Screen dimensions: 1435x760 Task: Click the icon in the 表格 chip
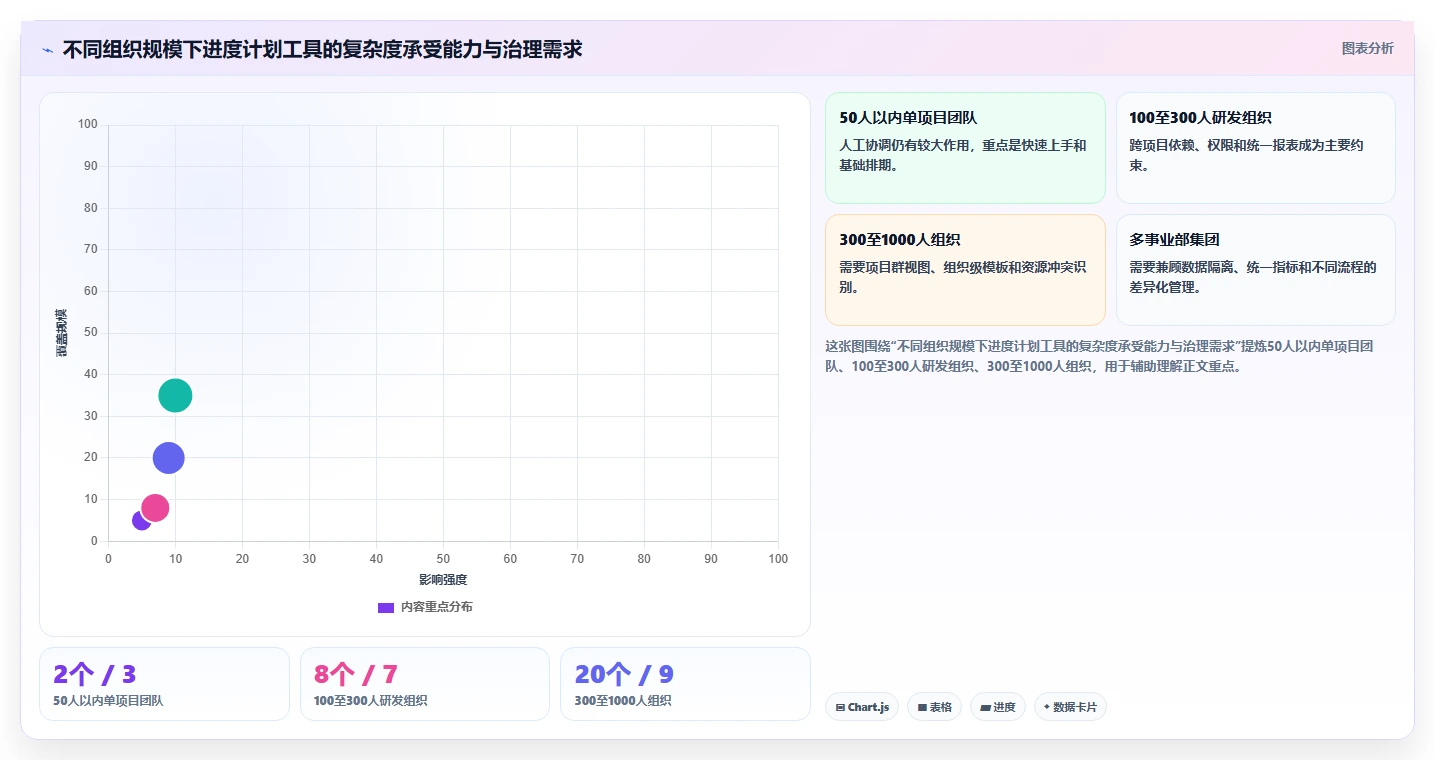coord(922,707)
